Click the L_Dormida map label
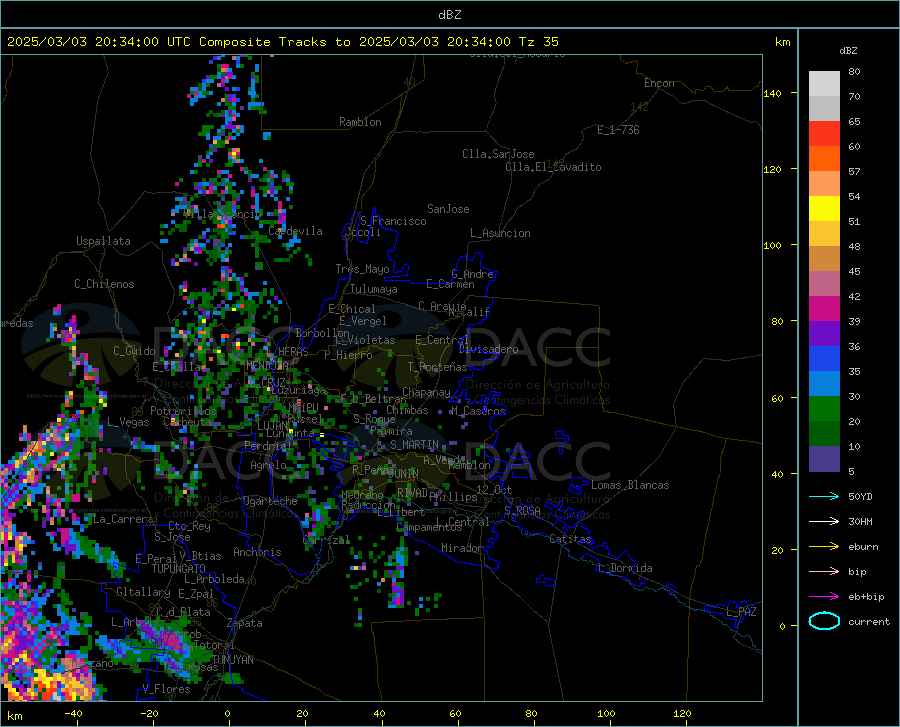900x727 pixels. click(624, 568)
